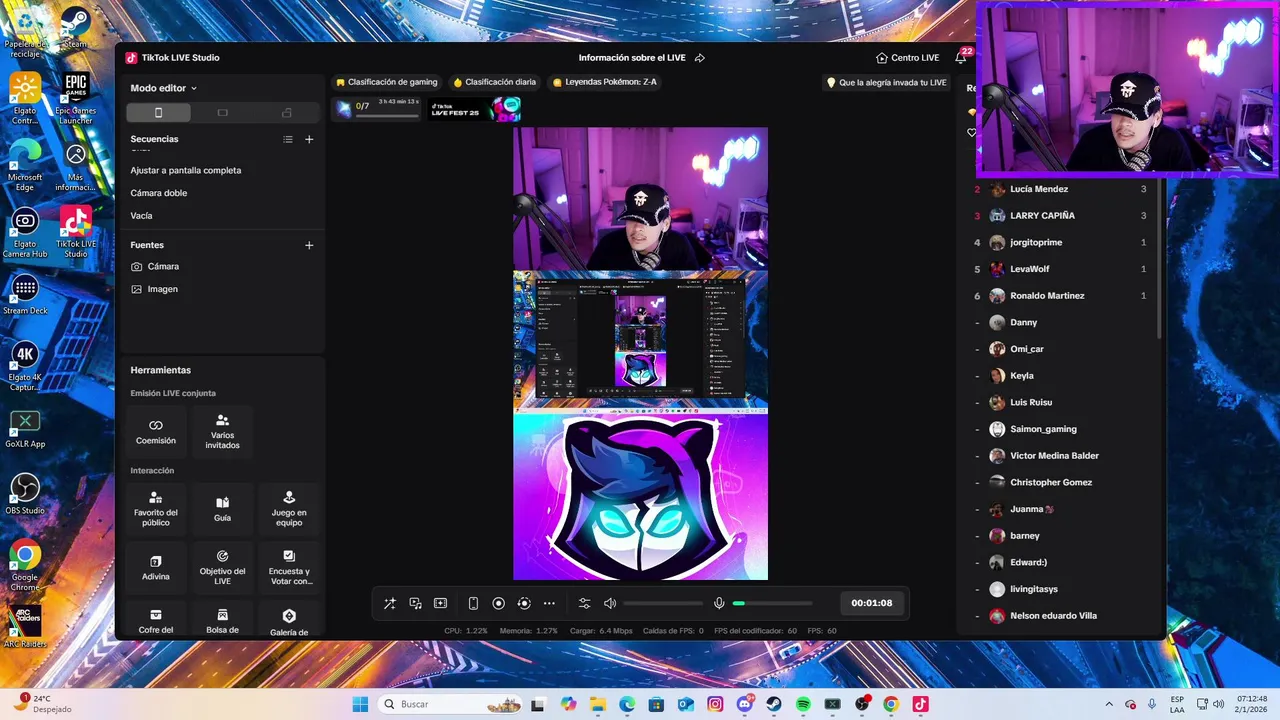Viewport: 1280px width, 720px height.
Task: Open Spotify from the taskbar
Action: (x=803, y=704)
